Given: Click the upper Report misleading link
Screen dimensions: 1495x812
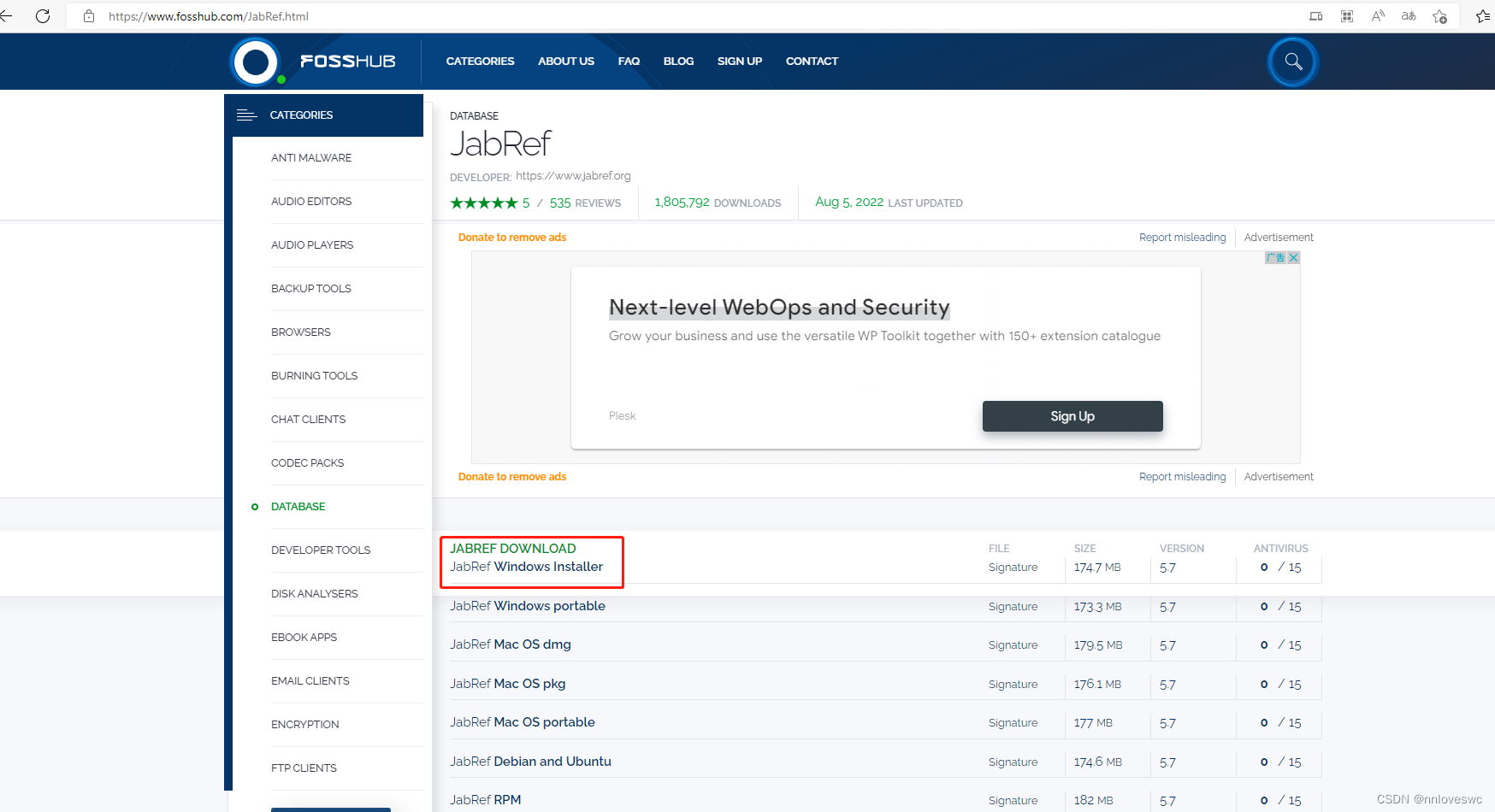Looking at the screenshot, I should 1182,238.
